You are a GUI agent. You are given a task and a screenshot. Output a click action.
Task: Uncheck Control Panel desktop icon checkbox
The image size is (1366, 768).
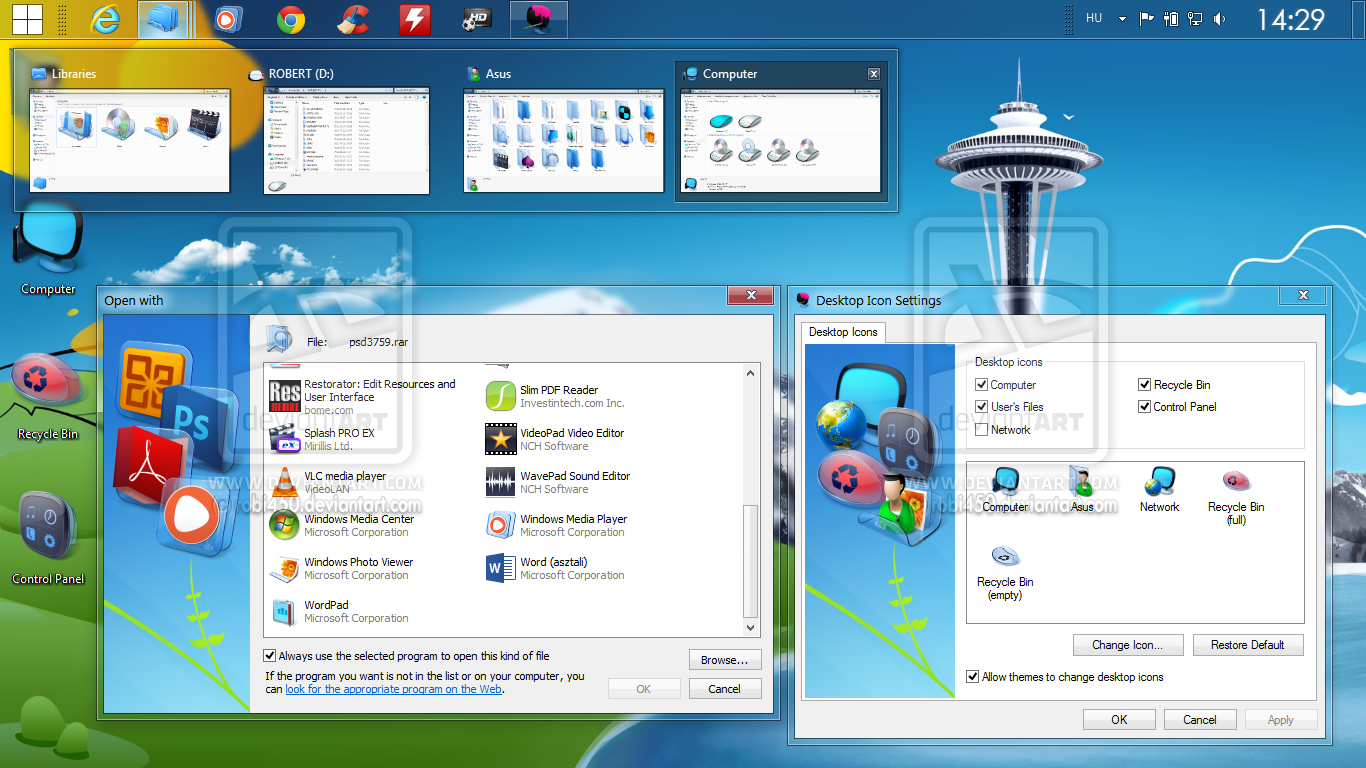(x=1144, y=407)
